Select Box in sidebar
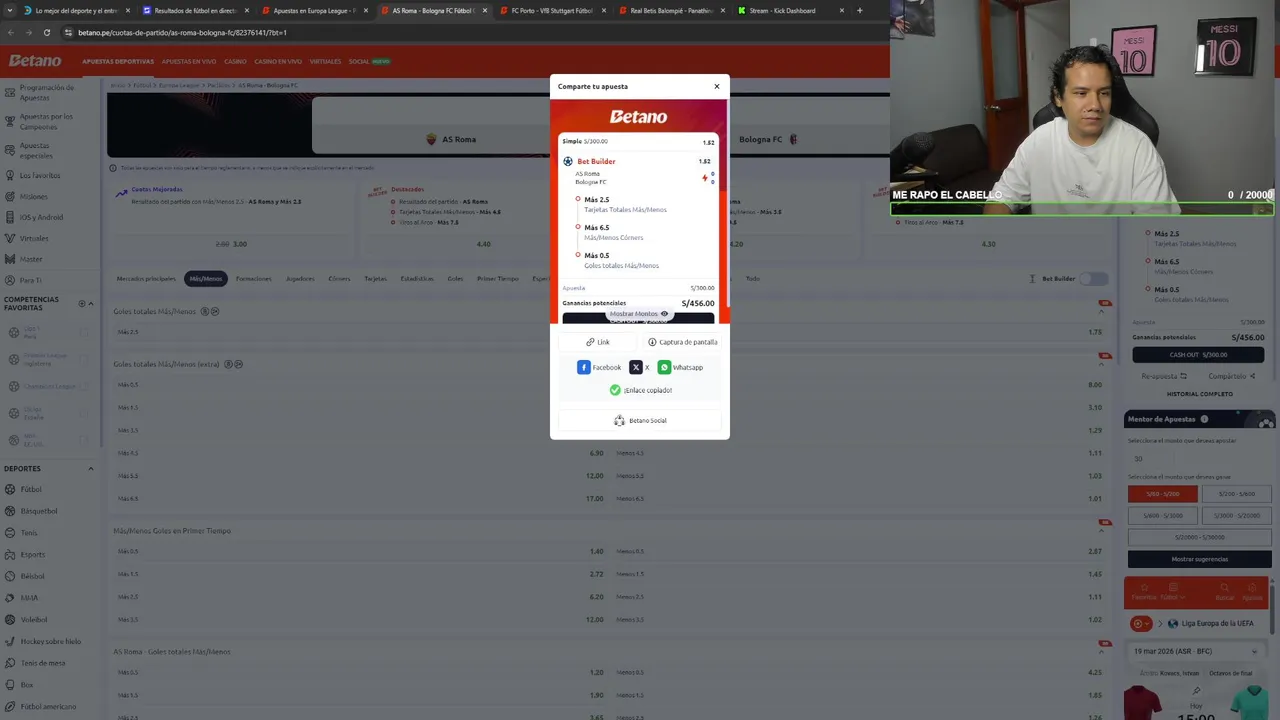Image resolution: width=1280 pixels, height=720 pixels. (x=26, y=685)
